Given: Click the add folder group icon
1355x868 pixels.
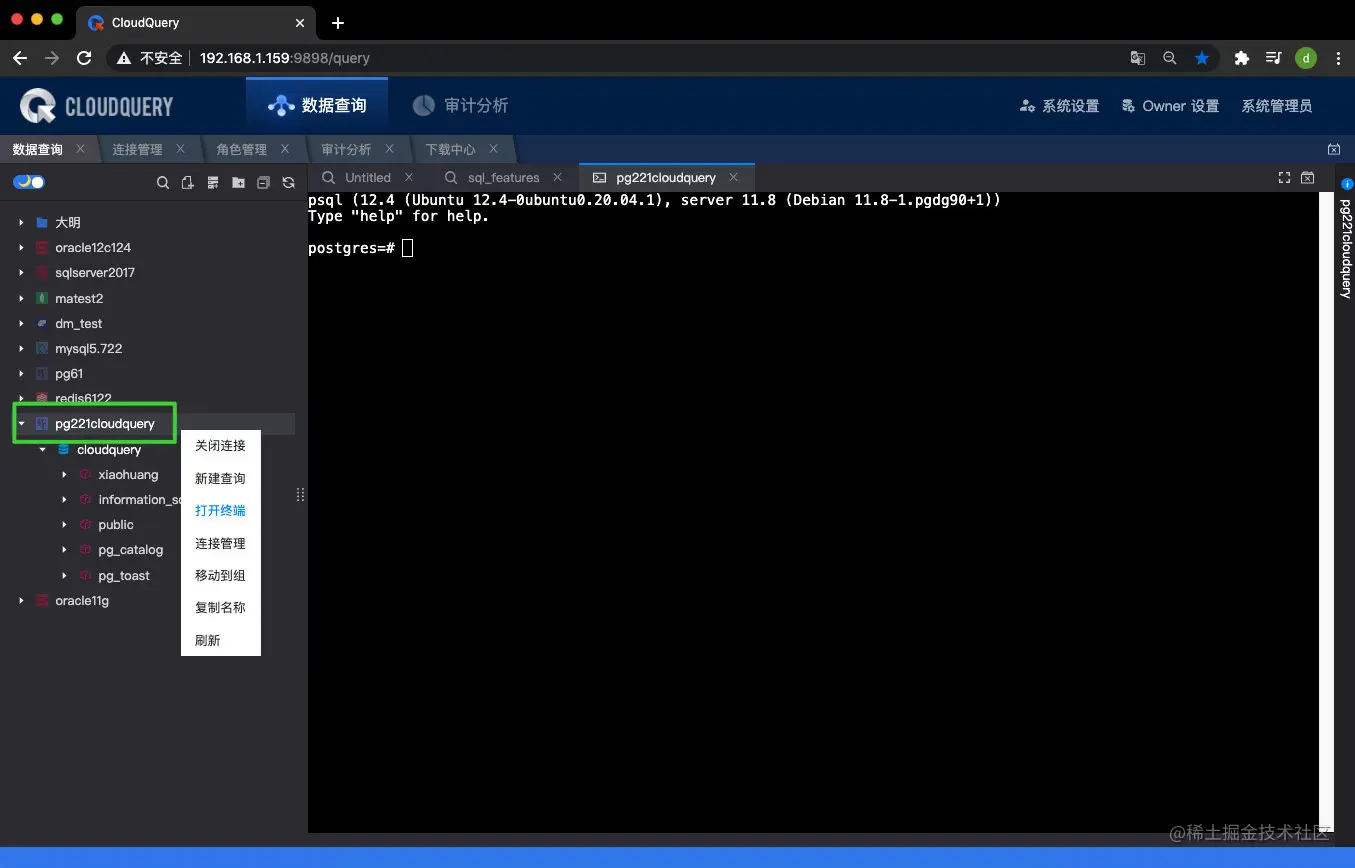Looking at the screenshot, I should point(238,182).
